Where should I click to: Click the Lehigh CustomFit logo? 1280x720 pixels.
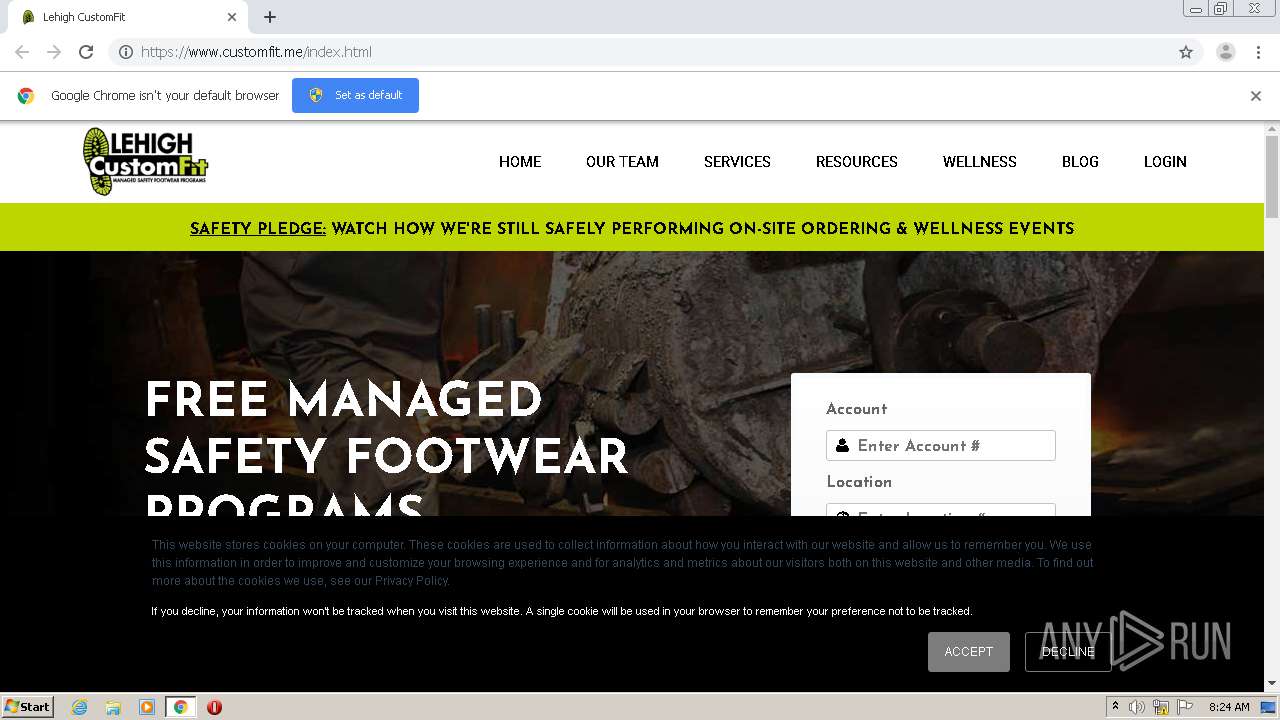click(x=146, y=161)
